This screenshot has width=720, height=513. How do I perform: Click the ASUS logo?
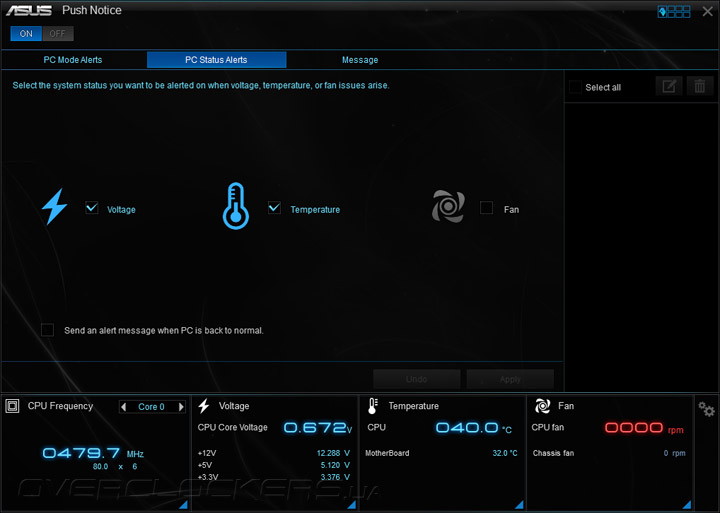[29, 10]
